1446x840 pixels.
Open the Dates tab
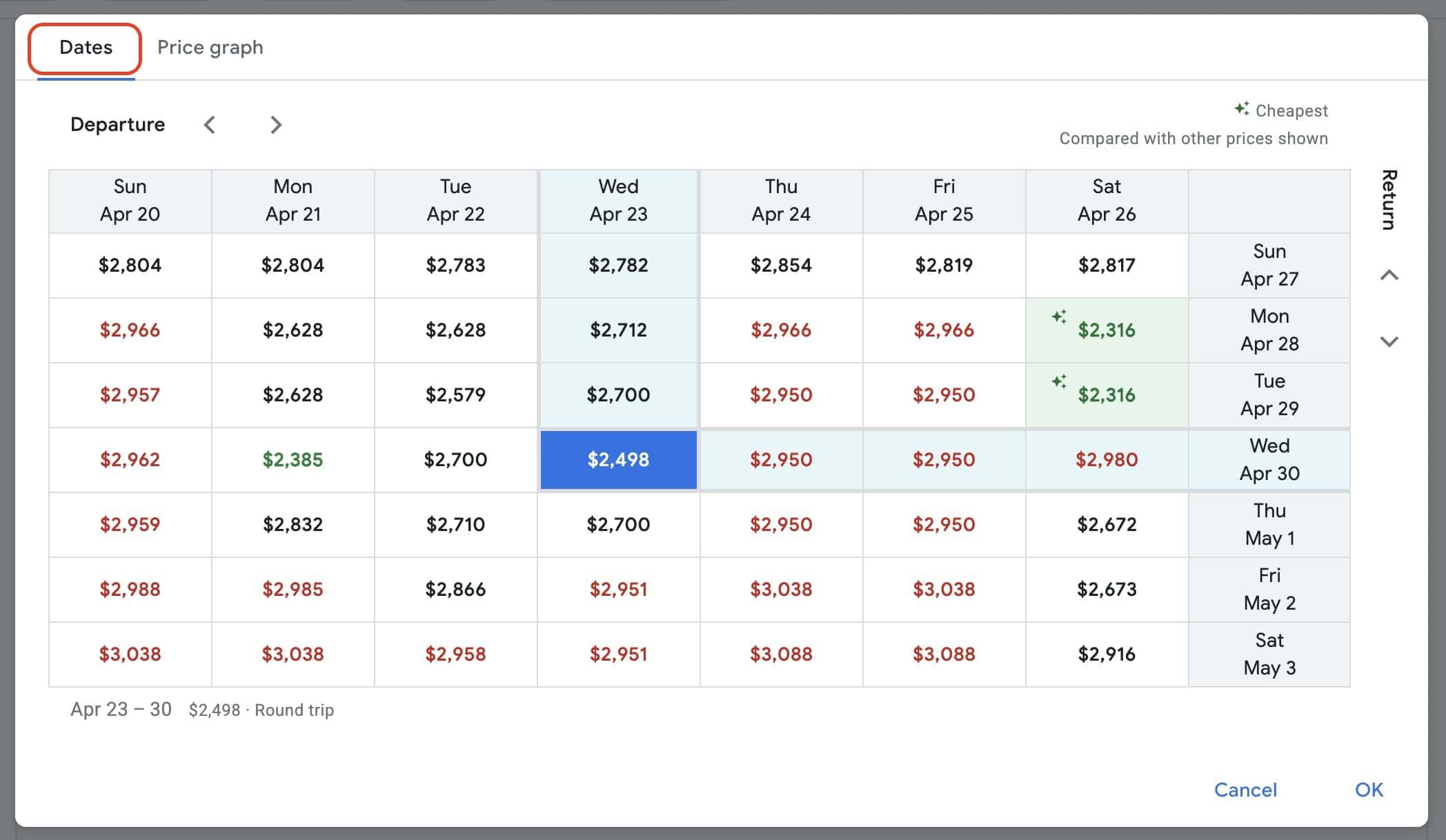86,47
